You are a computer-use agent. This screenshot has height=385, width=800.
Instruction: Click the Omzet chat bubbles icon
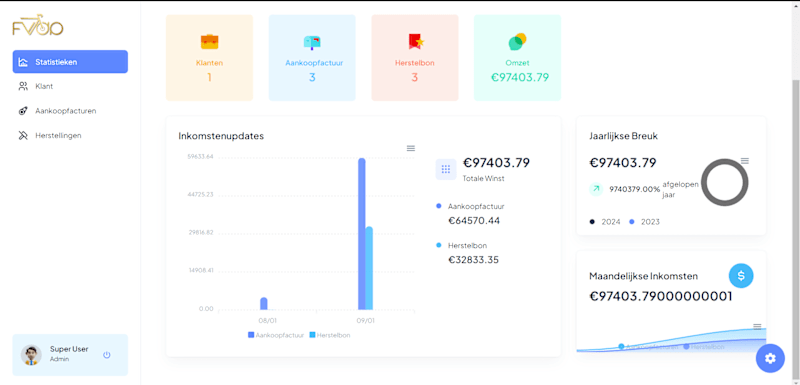(517, 41)
